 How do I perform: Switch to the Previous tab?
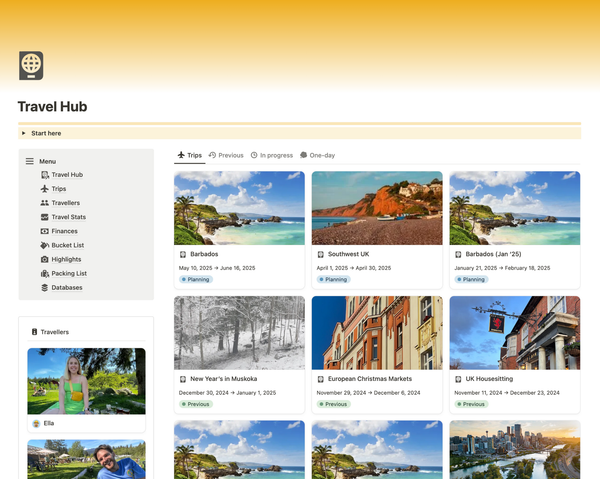tap(226, 155)
